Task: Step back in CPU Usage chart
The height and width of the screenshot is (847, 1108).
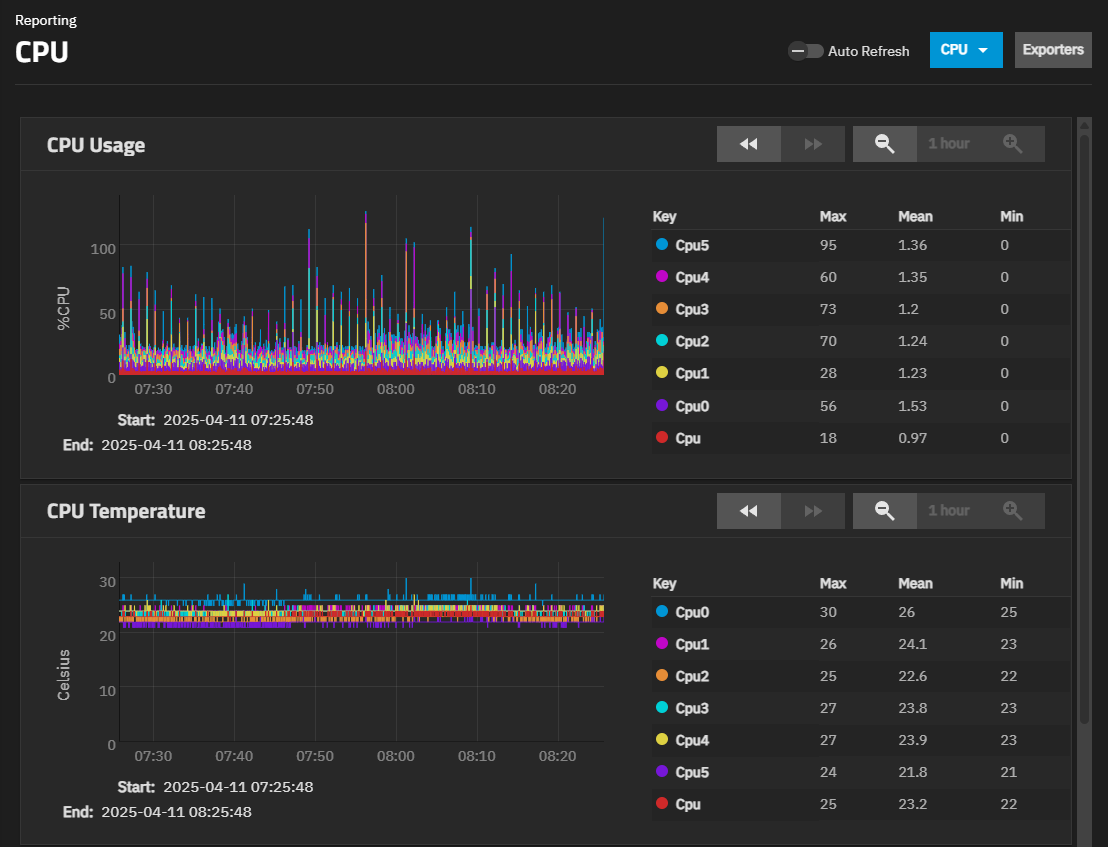Action: (x=748, y=144)
